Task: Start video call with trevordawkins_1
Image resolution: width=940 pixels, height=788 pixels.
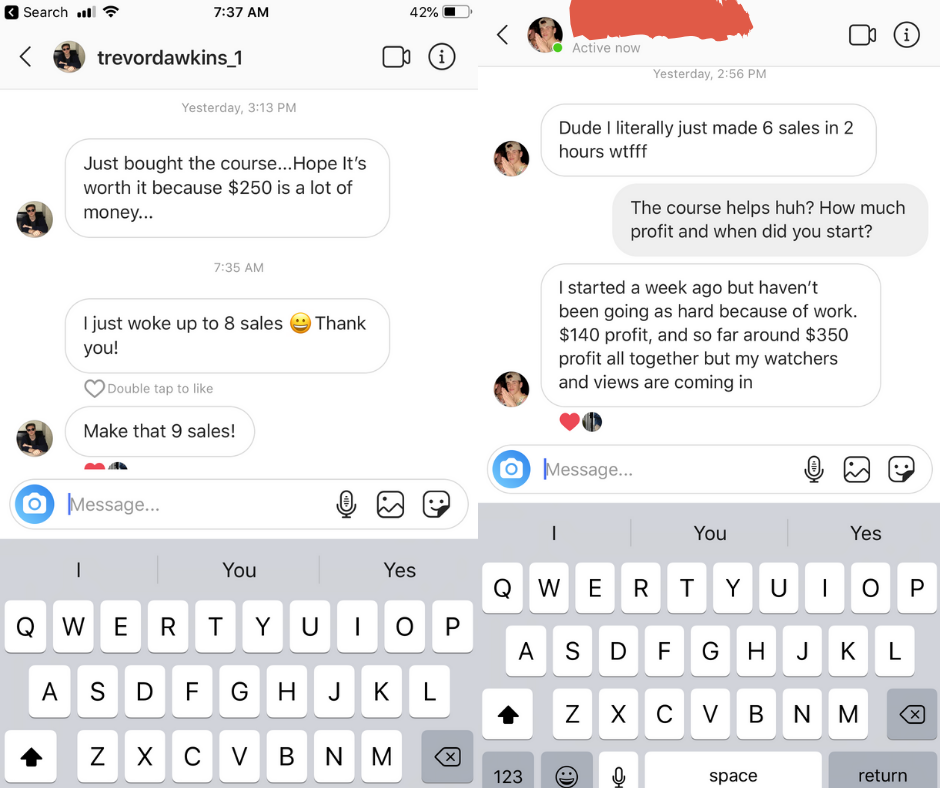Action: tap(396, 58)
